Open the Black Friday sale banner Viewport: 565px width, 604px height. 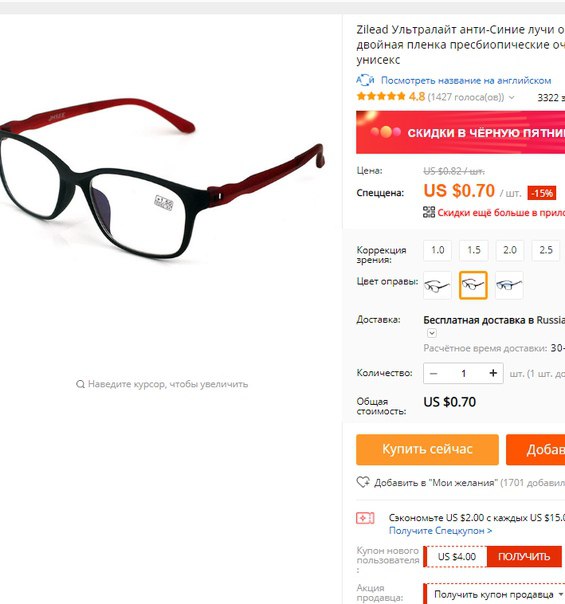pos(460,132)
